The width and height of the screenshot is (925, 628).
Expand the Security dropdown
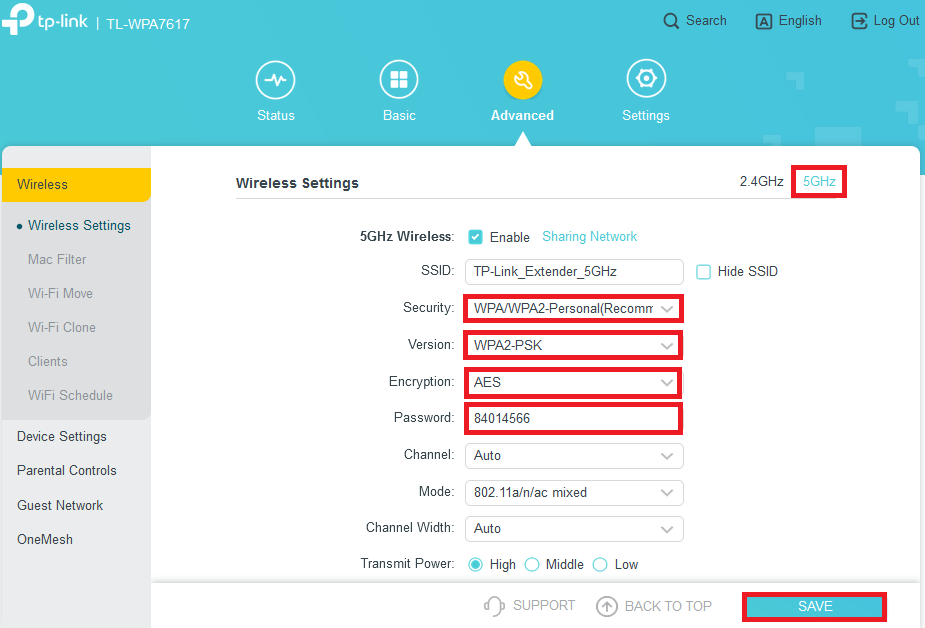tap(573, 309)
